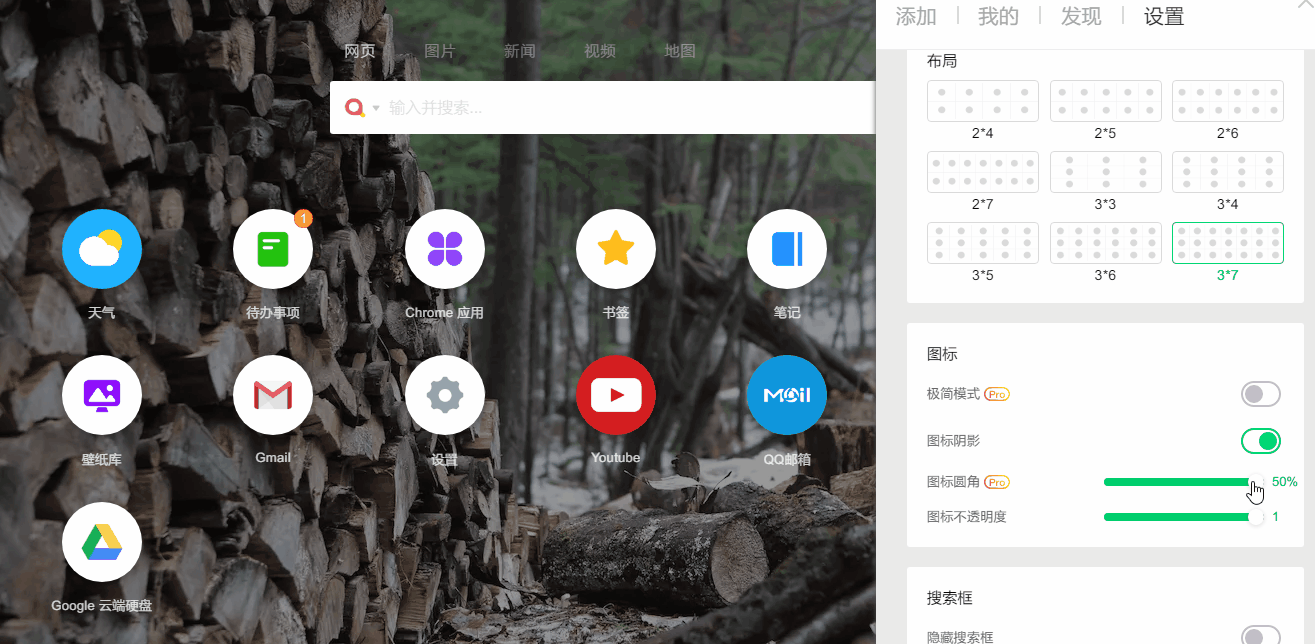The width and height of the screenshot is (1315, 644).
Task: Toggle the 极简模式 switch
Action: 1261,394
